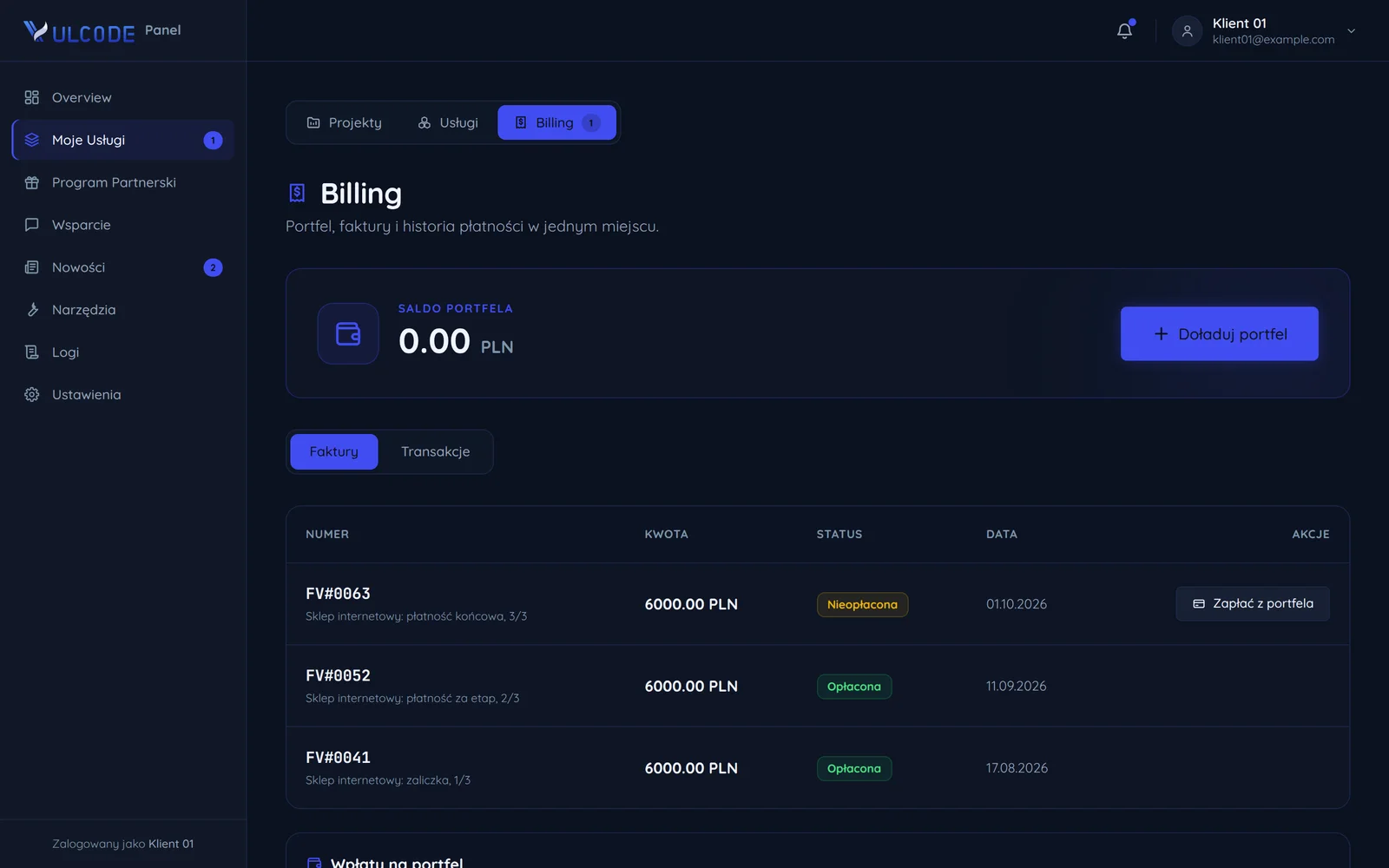1389x868 pixels.
Task: Open the notifications bell
Action: 1124,30
